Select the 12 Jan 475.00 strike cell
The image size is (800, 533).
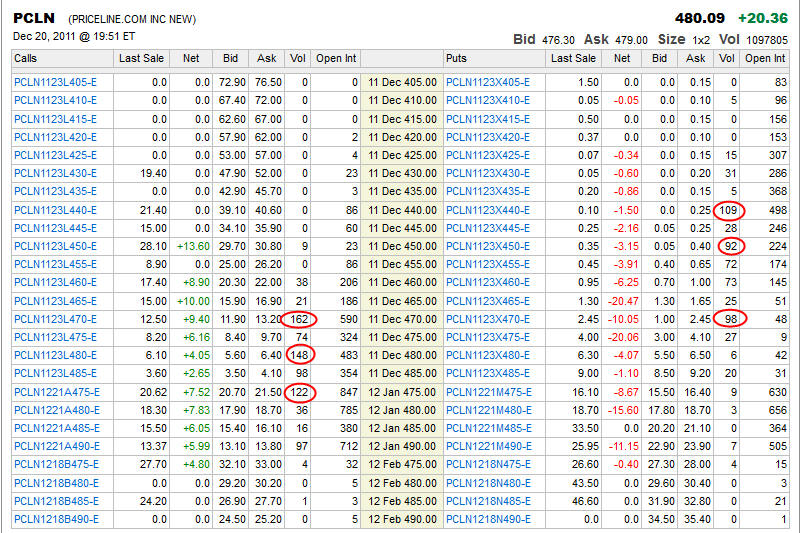[x=402, y=392]
